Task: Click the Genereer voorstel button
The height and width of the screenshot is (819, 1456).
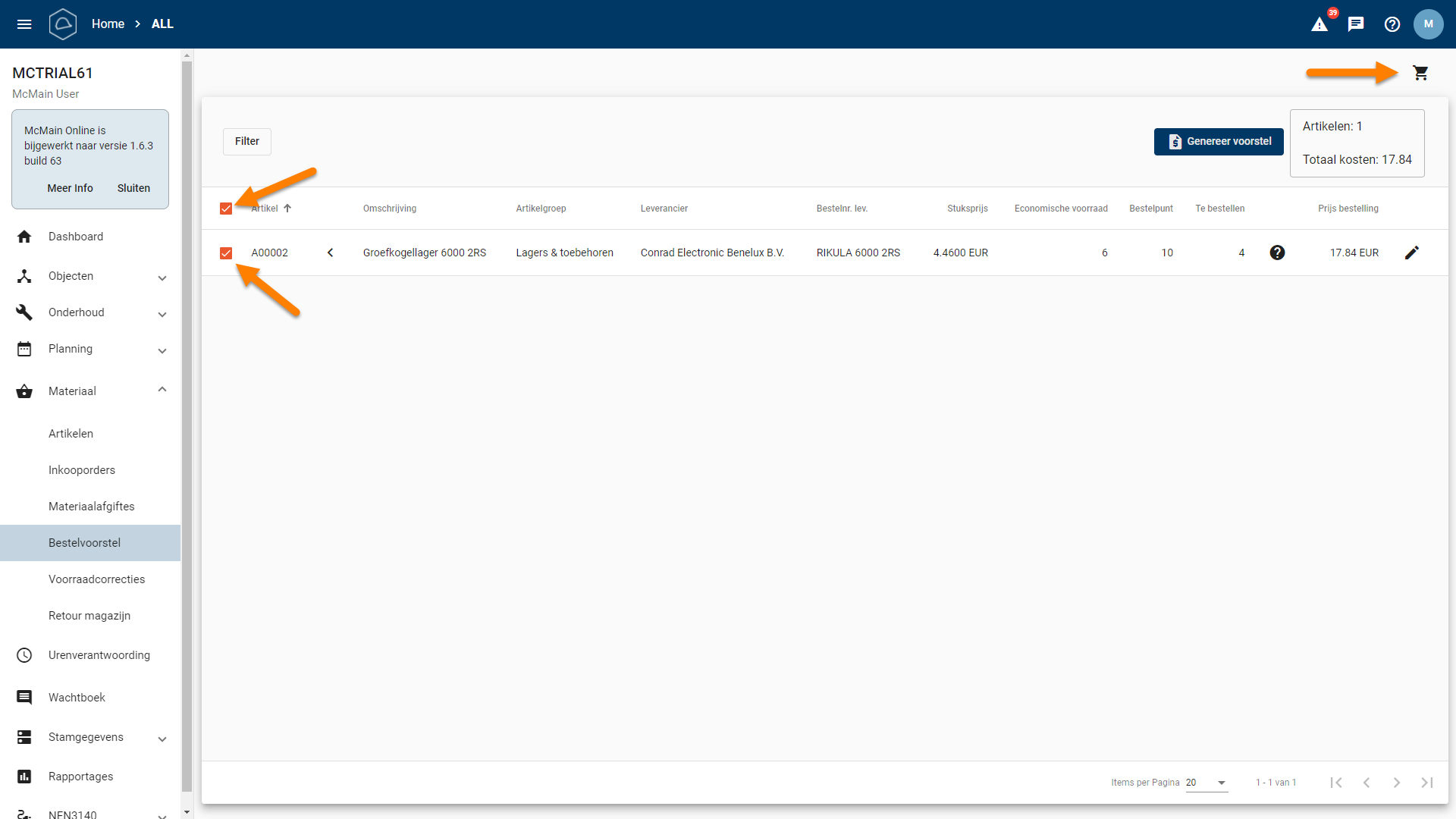Action: pyautogui.click(x=1218, y=142)
